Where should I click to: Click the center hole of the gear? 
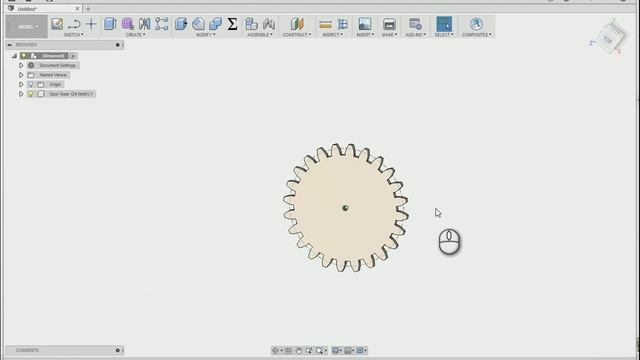tap(345, 208)
